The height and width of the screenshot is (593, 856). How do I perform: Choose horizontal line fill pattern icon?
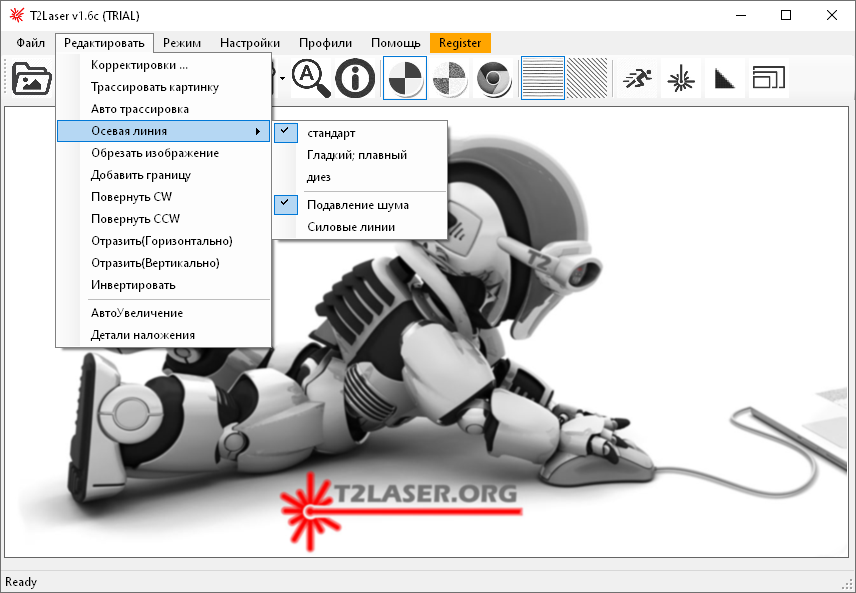pos(543,79)
